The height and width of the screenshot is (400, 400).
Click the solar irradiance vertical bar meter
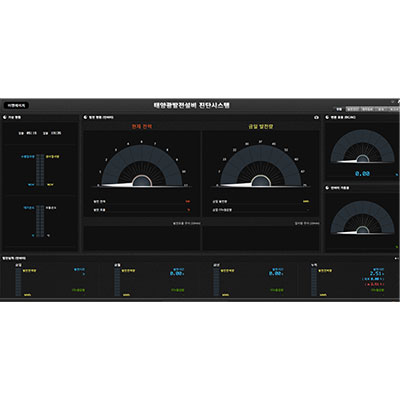[40, 170]
